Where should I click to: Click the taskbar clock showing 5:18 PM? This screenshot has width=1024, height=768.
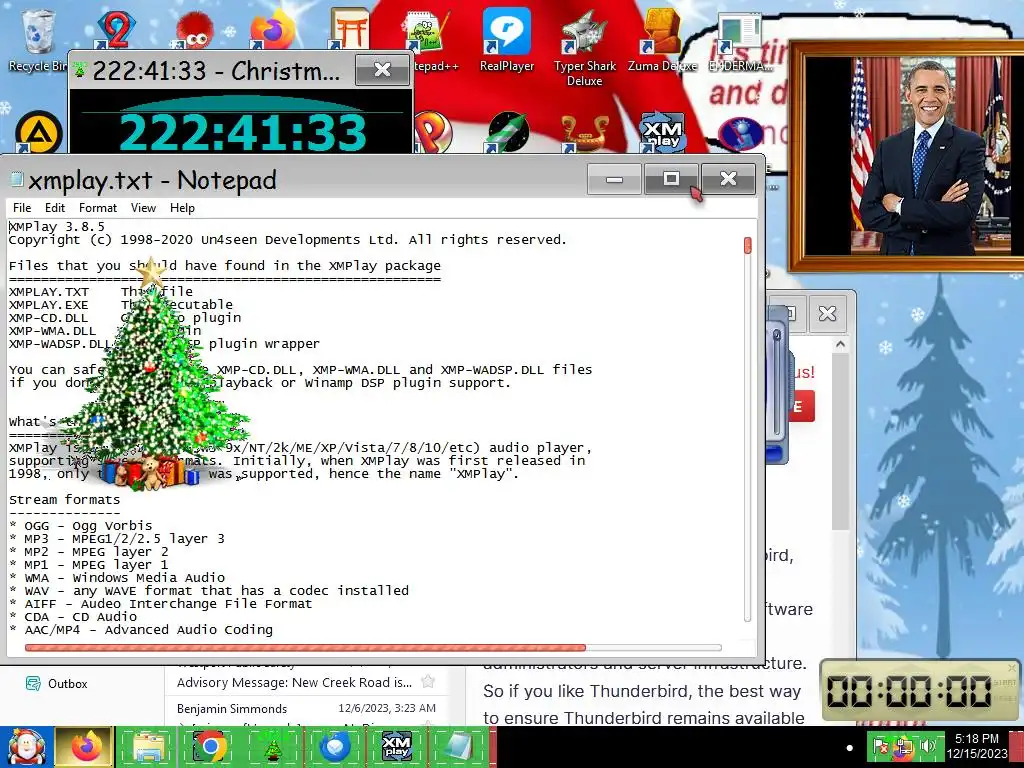pyautogui.click(x=976, y=746)
